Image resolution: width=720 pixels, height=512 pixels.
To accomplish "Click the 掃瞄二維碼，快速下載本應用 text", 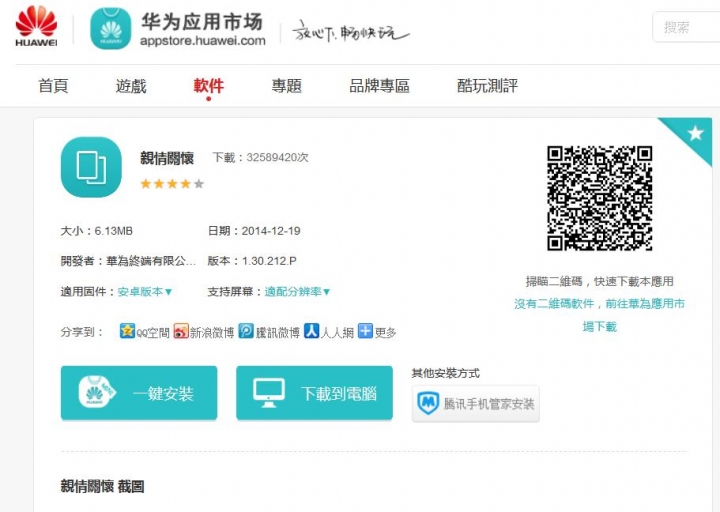I will tap(599, 281).
